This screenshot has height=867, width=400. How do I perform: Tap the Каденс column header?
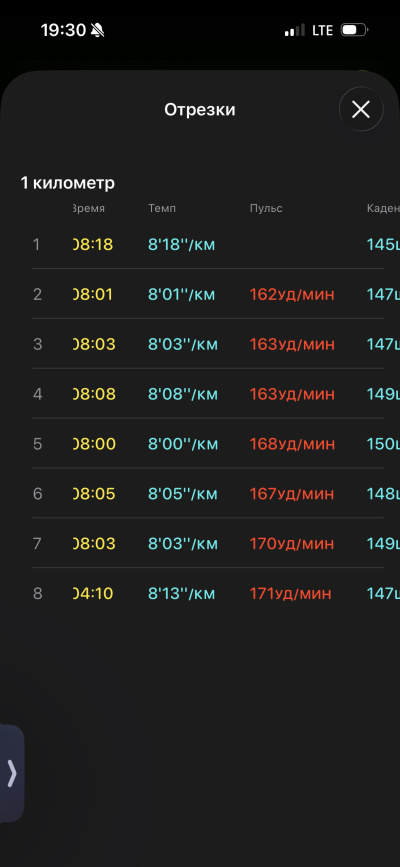(x=383, y=208)
